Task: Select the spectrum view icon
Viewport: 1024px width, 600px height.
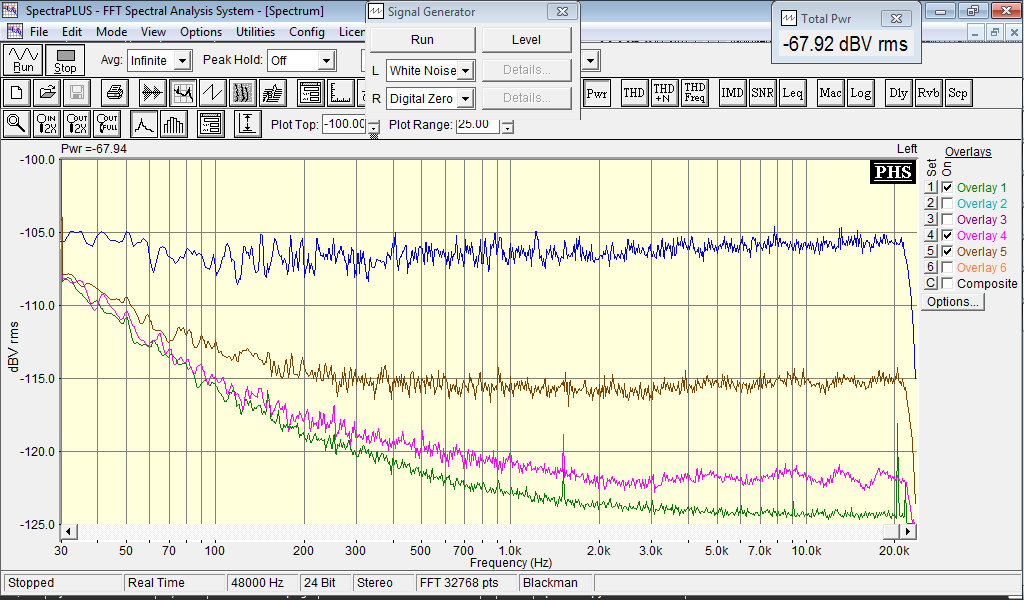Action: click(x=183, y=93)
